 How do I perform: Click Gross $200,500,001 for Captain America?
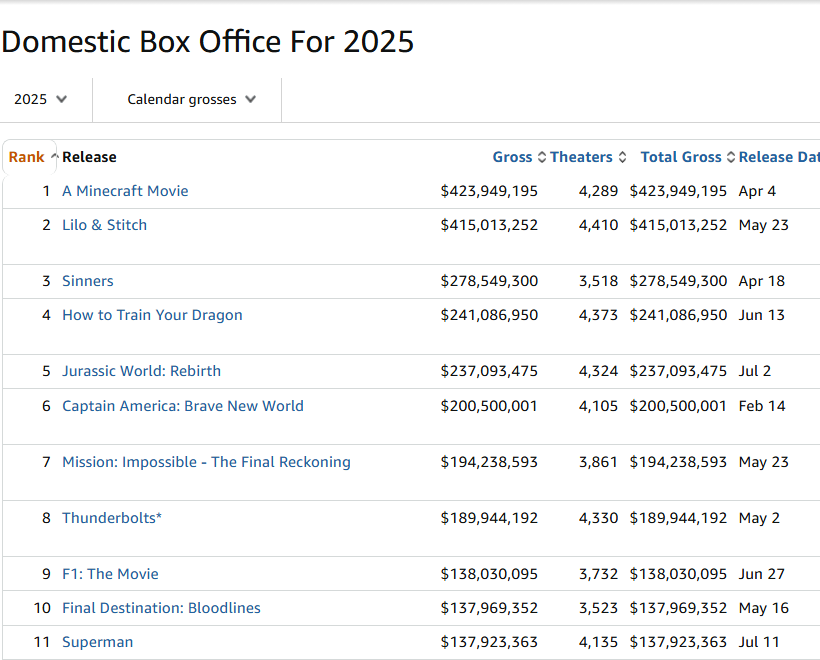coord(489,406)
